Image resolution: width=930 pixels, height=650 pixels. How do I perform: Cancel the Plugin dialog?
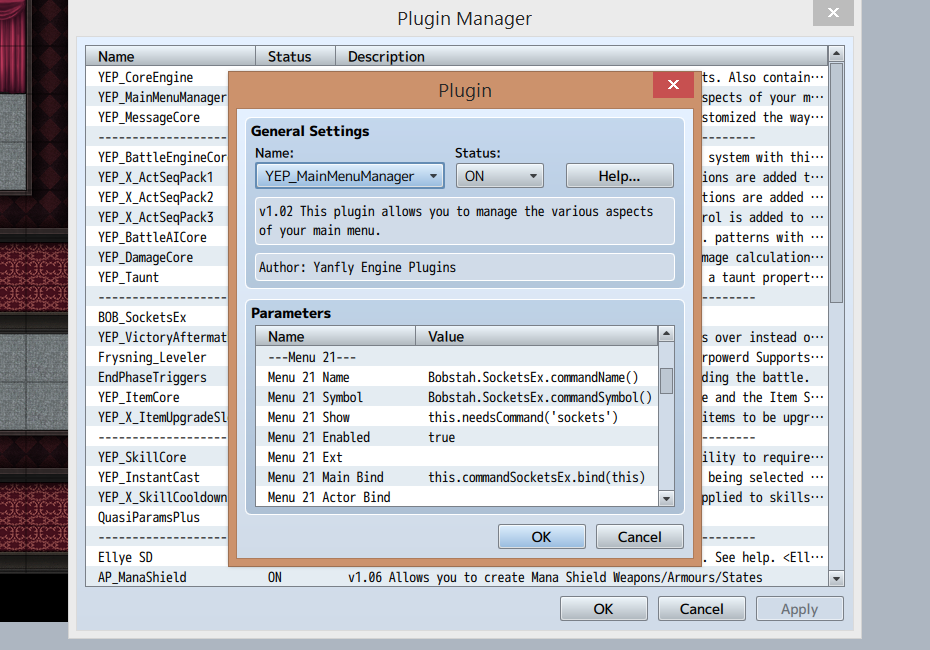click(x=639, y=537)
